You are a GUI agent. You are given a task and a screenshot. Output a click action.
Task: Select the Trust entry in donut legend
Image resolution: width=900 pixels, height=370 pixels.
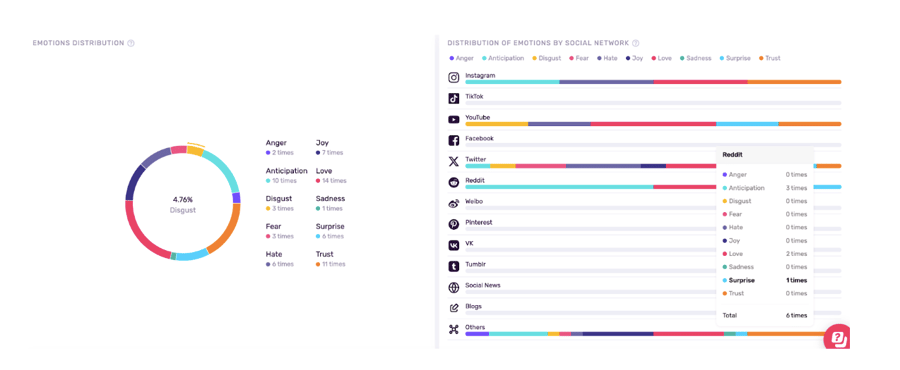click(331, 259)
